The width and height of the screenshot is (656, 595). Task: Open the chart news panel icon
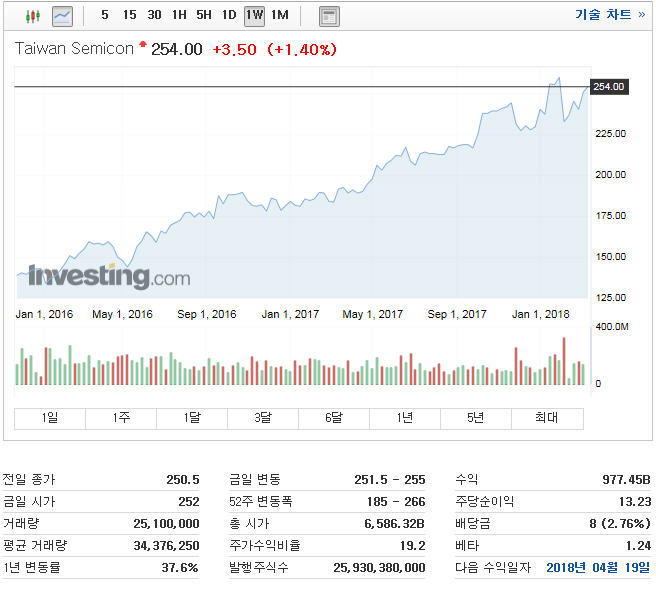(329, 16)
